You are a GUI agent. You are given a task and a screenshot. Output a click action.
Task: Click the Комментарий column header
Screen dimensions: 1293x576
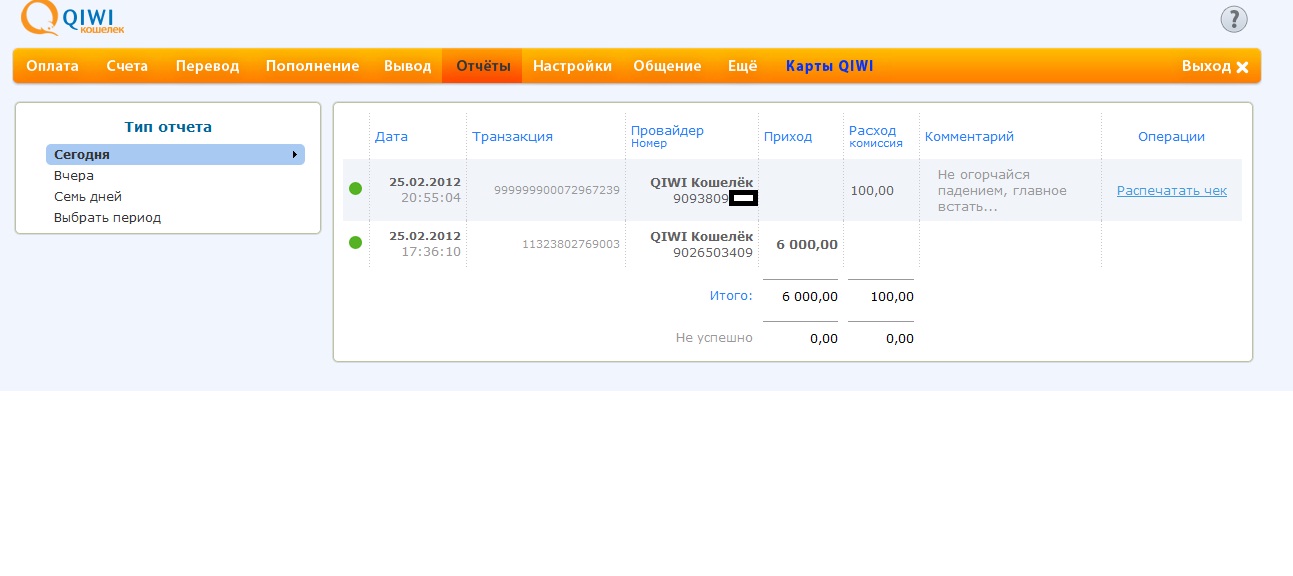click(x=969, y=136)
